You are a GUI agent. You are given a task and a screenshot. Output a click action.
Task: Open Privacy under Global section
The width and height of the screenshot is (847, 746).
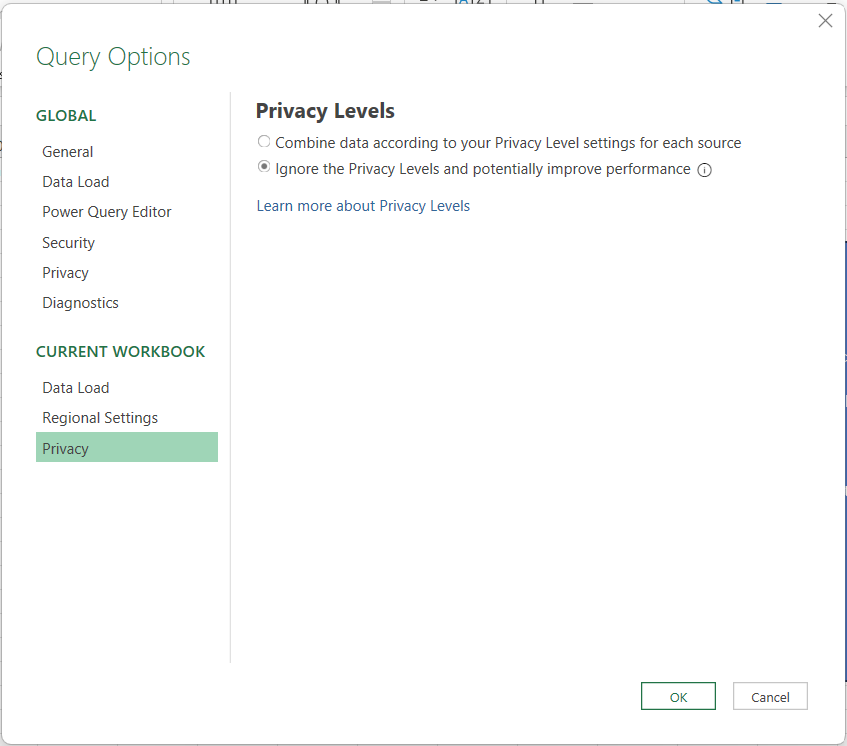pyautogui.click(x=65, y=273)
